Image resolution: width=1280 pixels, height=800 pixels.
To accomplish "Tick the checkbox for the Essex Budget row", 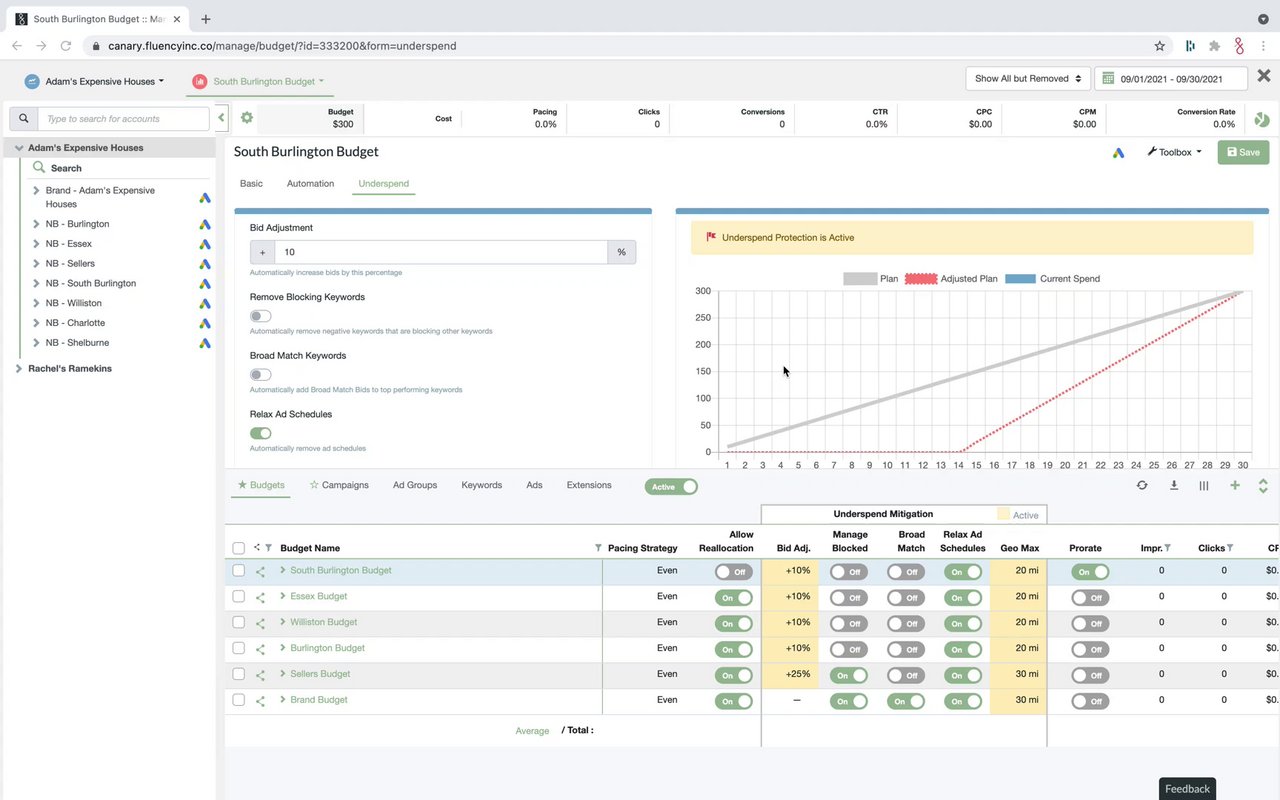I will click(x=238, y=597).
